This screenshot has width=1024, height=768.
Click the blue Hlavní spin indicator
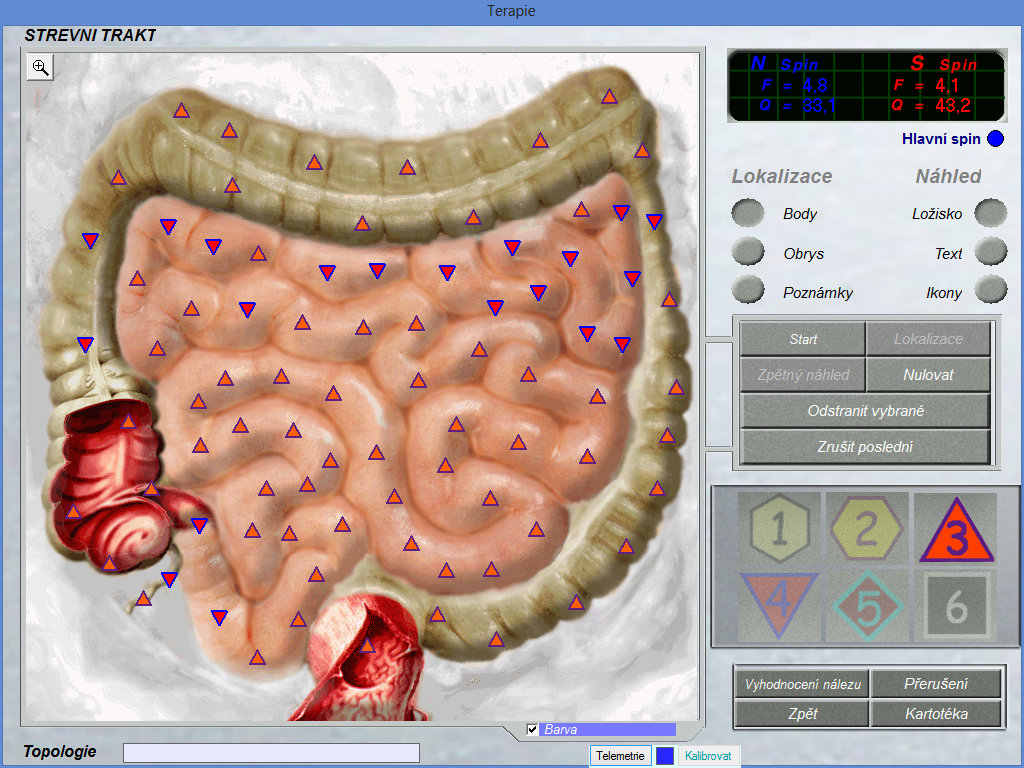(x=995, y=139)
